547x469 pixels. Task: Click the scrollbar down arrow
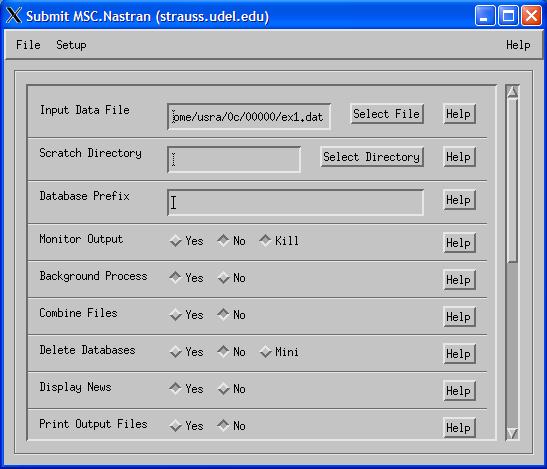(512, 433)
